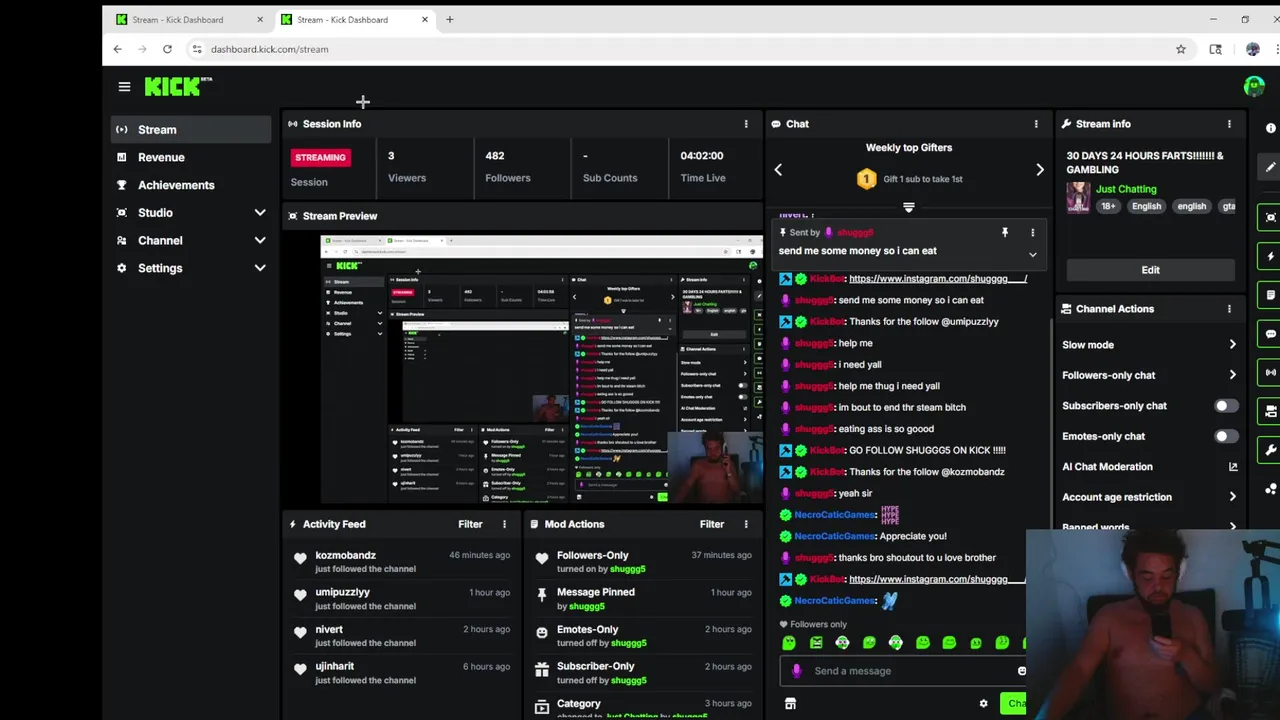Insert the first green emote in quick row
The width and height of the screenshot is (1280, 720).
[789, 643]
